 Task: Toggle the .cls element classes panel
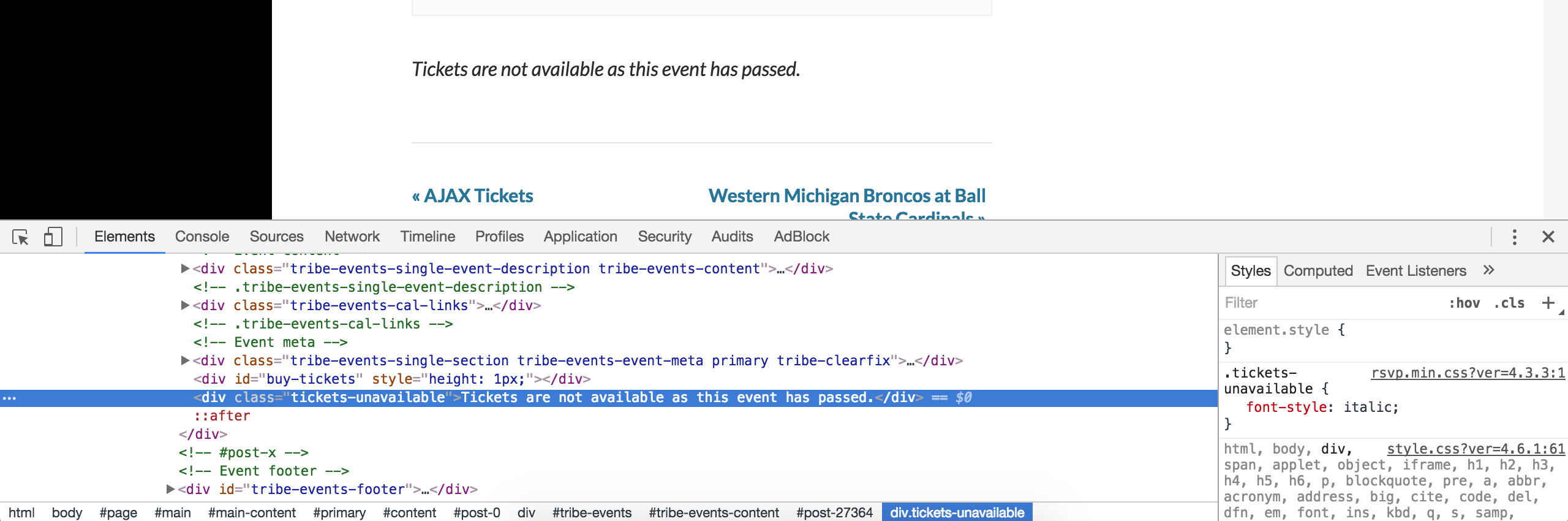tap(1509, 303)
